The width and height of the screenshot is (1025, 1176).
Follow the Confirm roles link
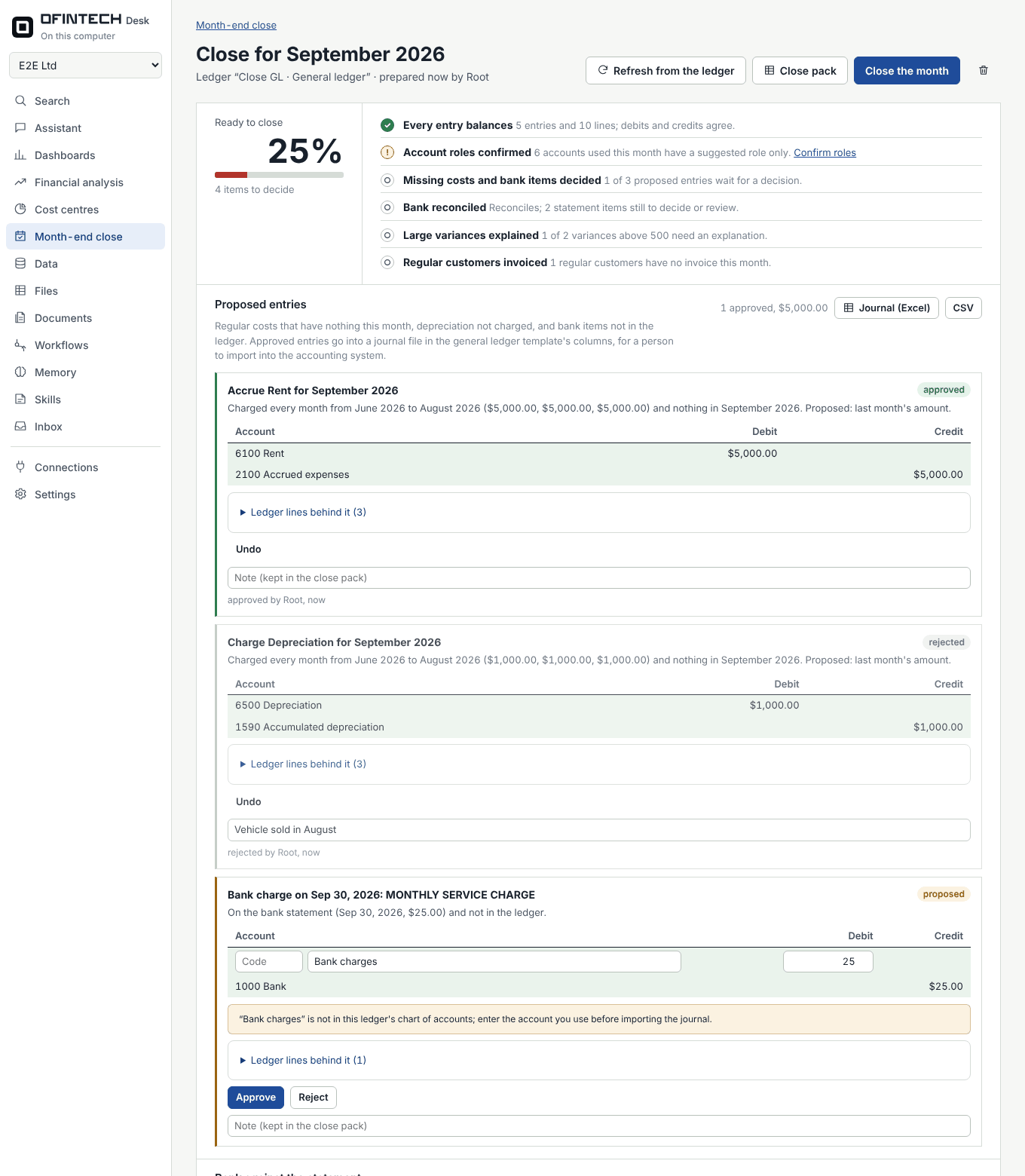[825, 153]
